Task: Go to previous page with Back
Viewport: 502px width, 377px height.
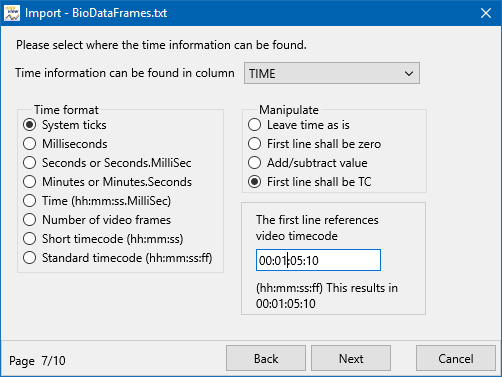Action: pyautogui.click(x=266, y=358)
